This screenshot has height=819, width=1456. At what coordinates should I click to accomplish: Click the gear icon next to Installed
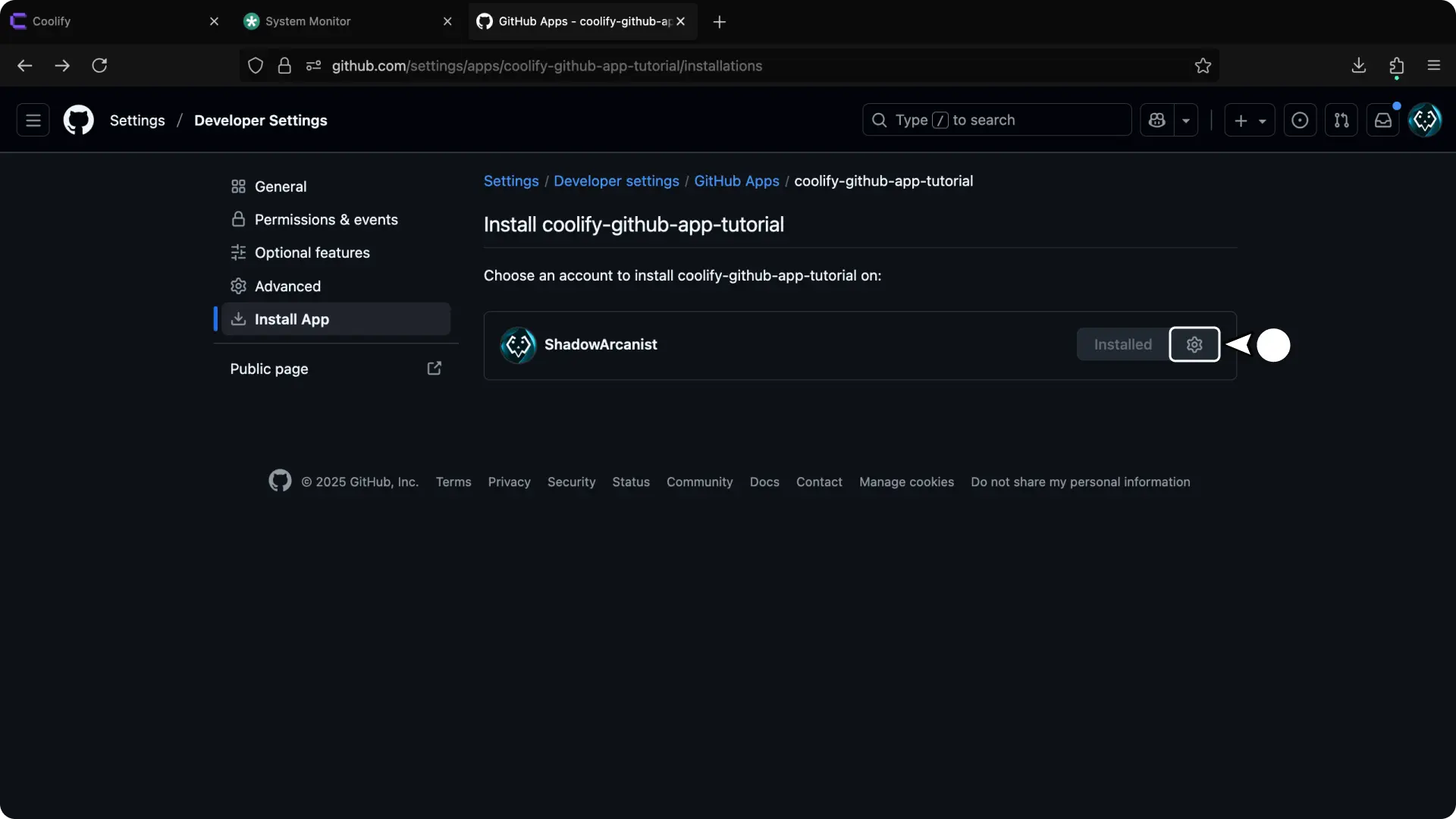click(x=1194, y=344)
